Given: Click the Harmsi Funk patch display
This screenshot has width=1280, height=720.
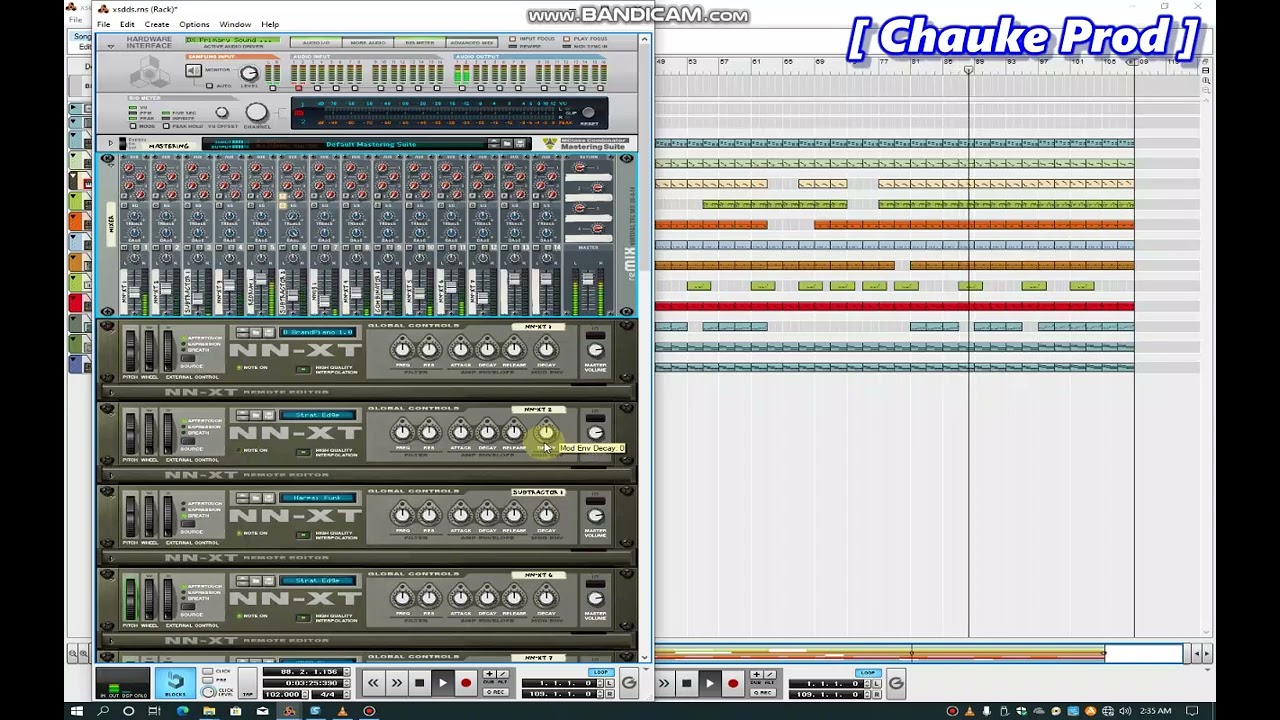Looking at the screenshot, I should coord(317,498).
